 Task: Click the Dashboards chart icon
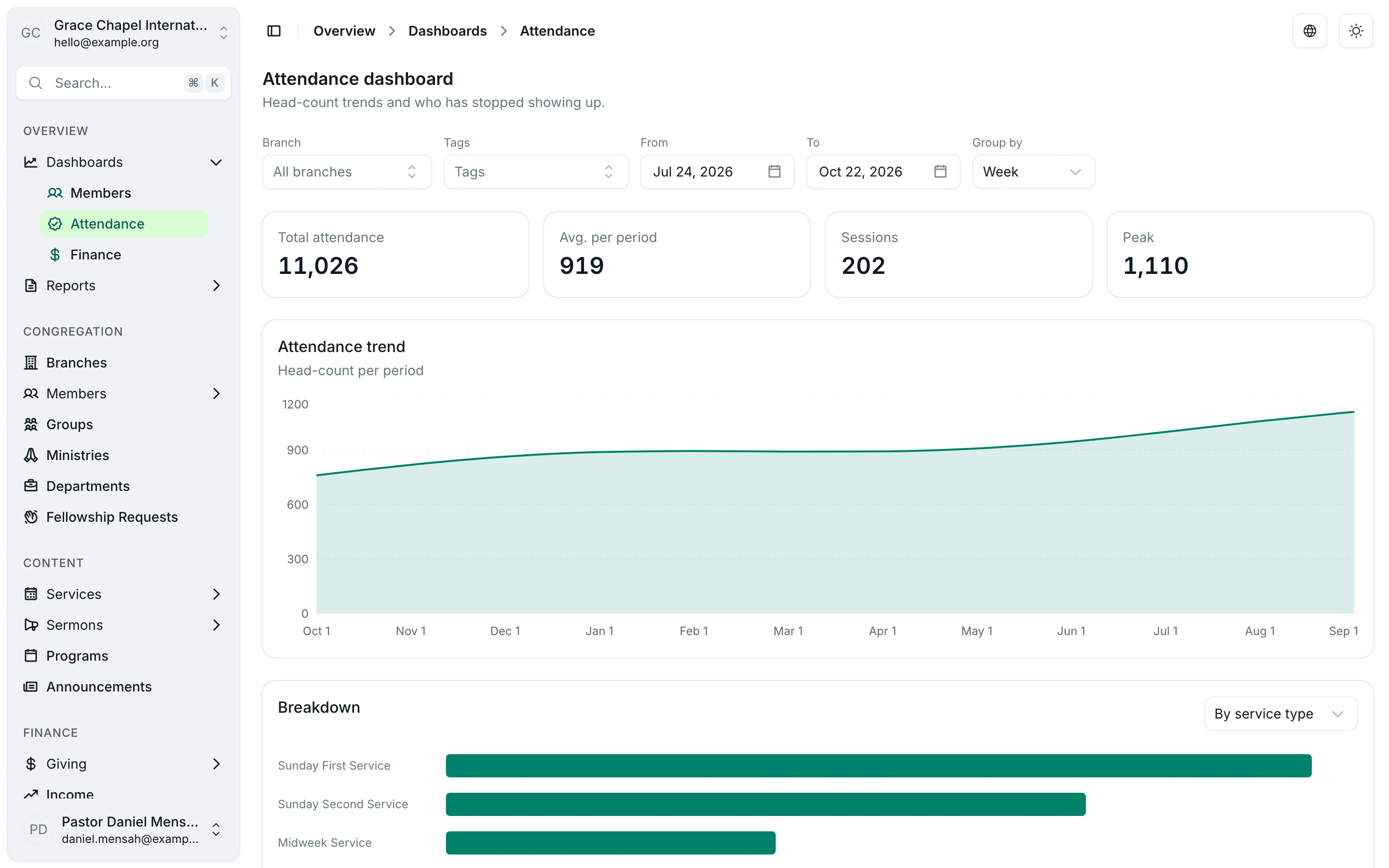coord(31,163)
